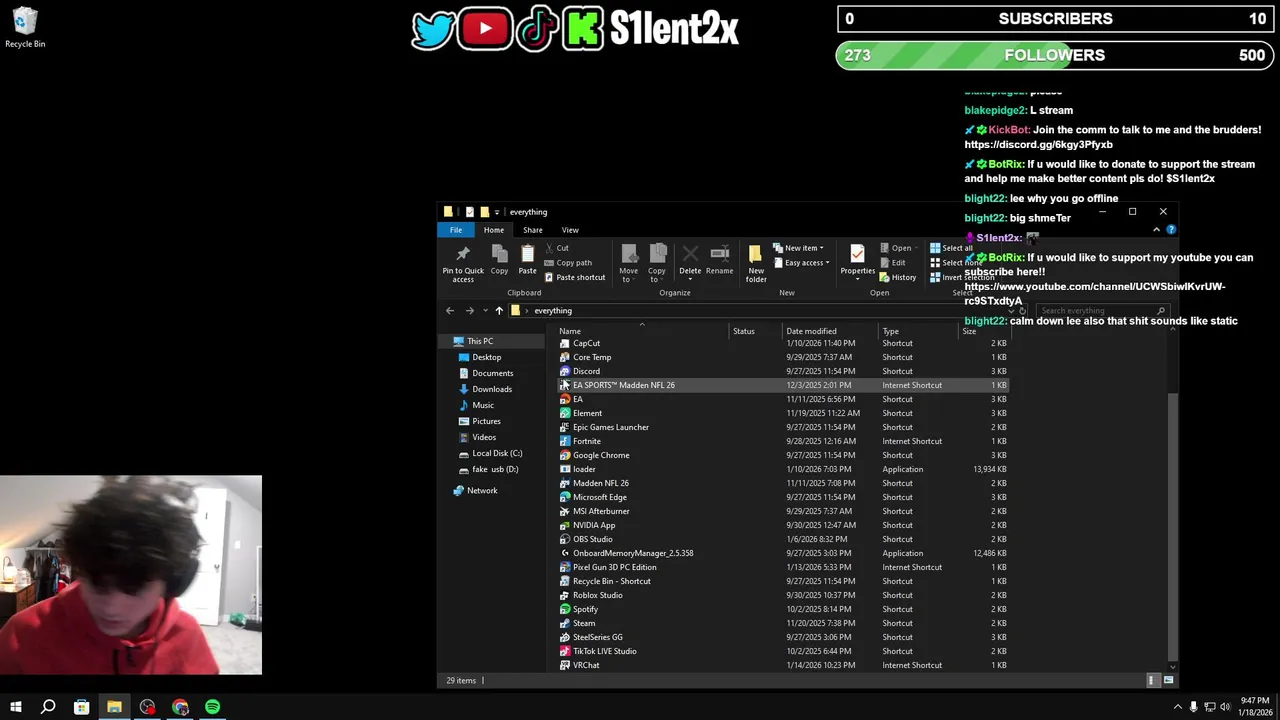
Task: Click the Copy to icon
Action: coord(657,263)
